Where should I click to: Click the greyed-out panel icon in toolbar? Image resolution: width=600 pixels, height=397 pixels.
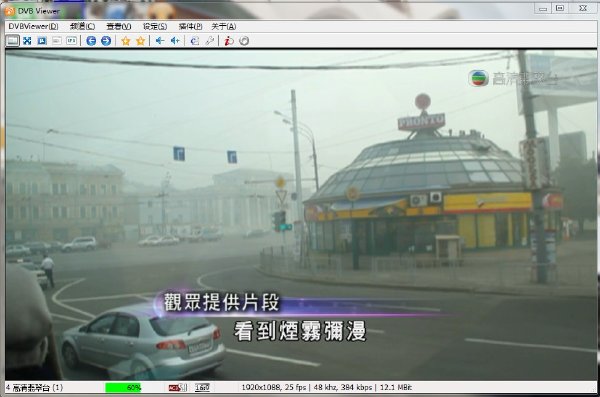(57, 41)
